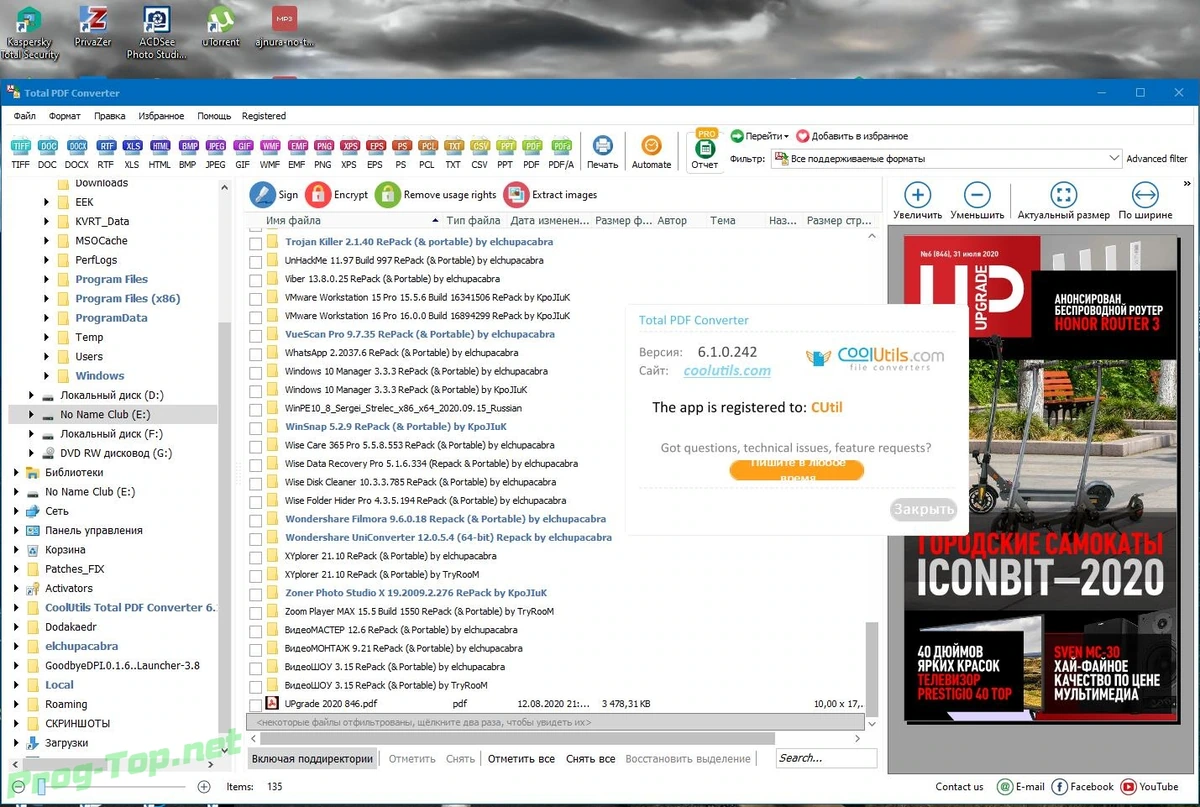
Task: Expand the Program Files folder
Action: click(47, 280)
